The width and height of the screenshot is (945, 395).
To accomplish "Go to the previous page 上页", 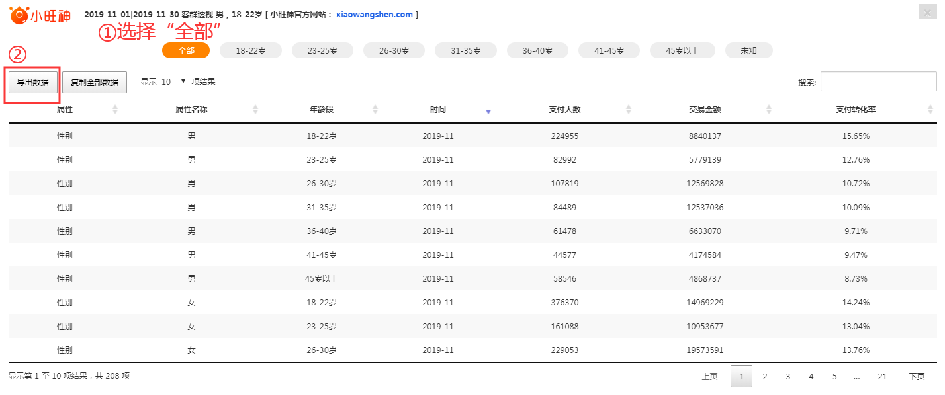I will (x=709, y=377).
